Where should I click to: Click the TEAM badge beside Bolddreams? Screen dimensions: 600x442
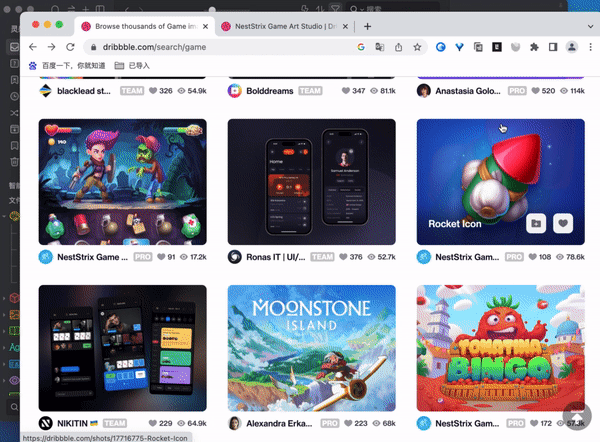310,91
